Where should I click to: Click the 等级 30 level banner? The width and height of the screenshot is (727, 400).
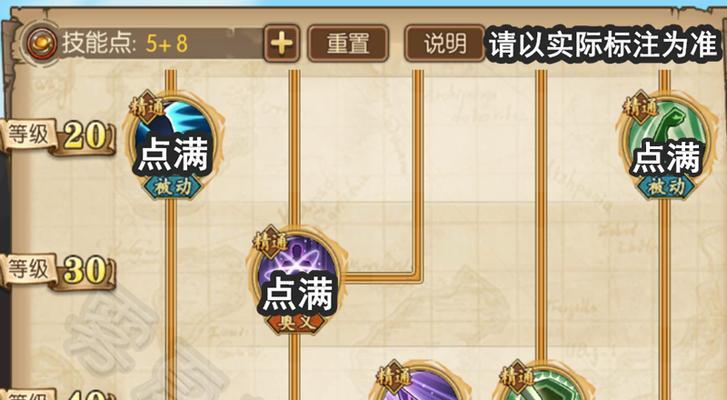click(x=58, y=271)
